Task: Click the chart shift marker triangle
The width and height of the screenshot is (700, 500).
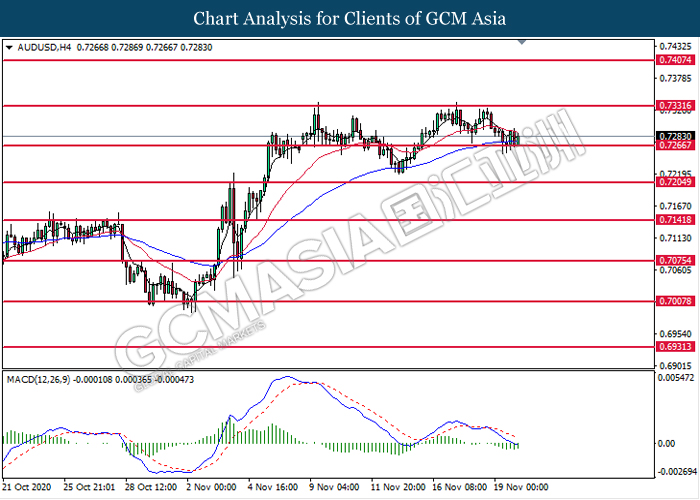Action: coord(522,42)
